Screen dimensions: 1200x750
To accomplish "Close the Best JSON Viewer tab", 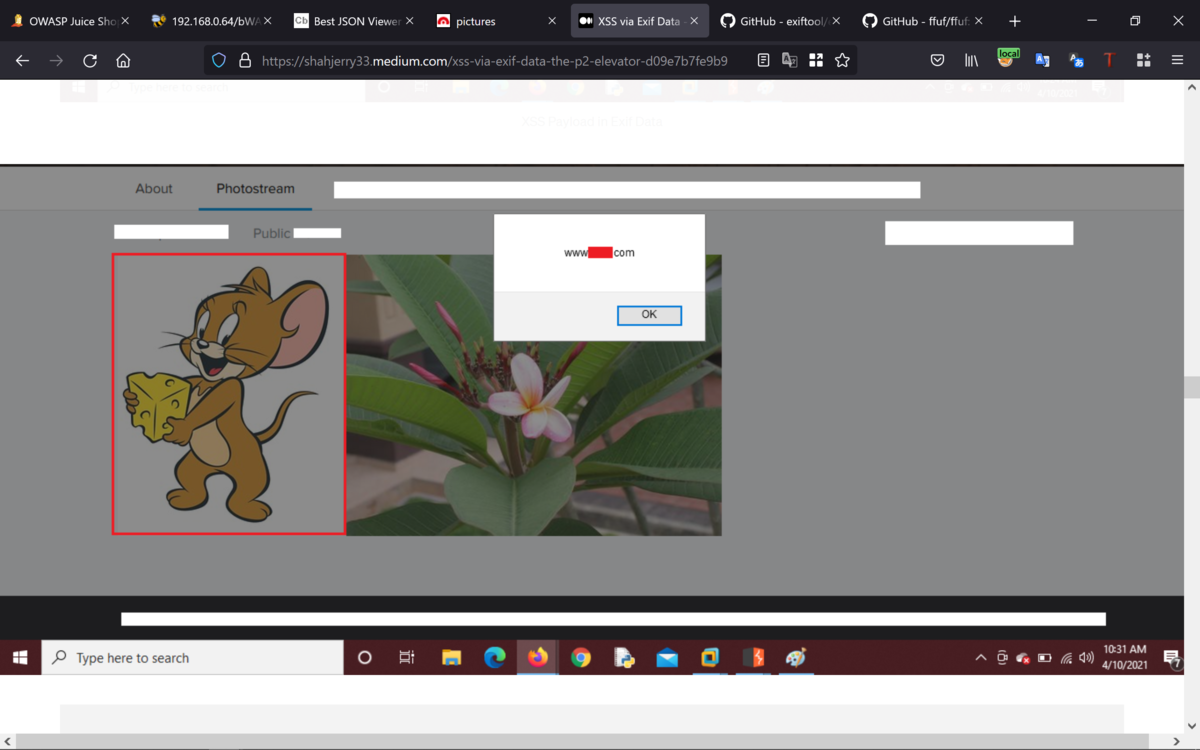I will pyautogui.click(x=410, y=21).
